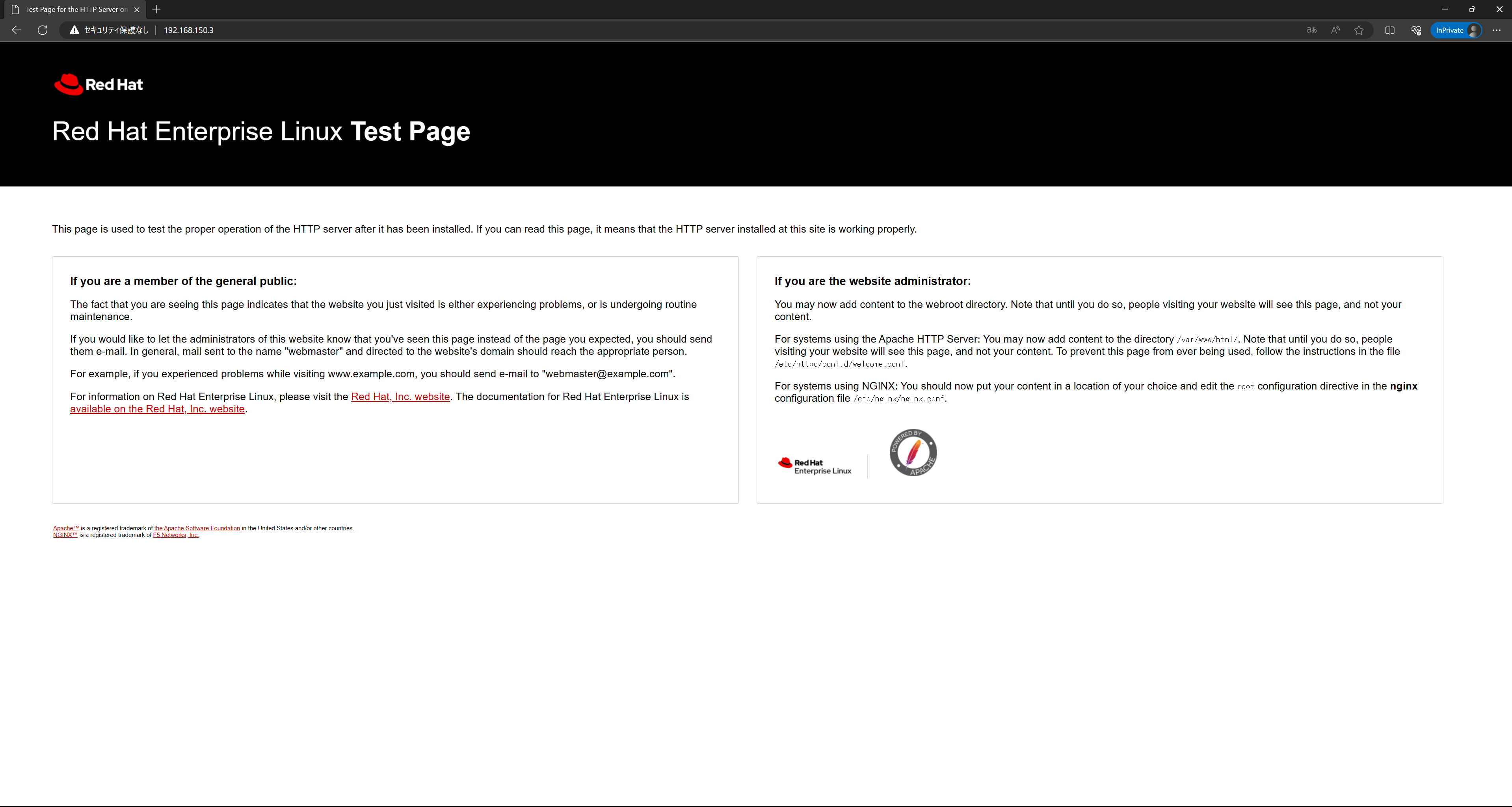This screenshot has width=1512, height=807.
Task: Click the back navigation arrow
Action: coord(16,30)
